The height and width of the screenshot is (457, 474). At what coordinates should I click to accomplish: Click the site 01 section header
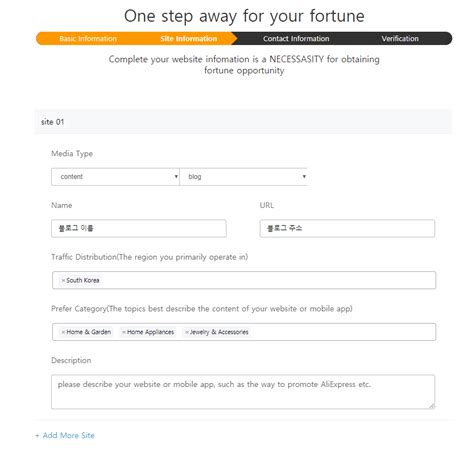243,122
